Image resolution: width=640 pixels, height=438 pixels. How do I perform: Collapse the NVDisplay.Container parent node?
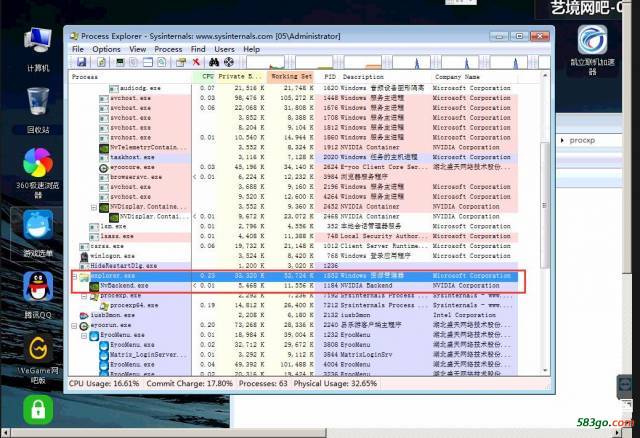[x=94, y=207]
